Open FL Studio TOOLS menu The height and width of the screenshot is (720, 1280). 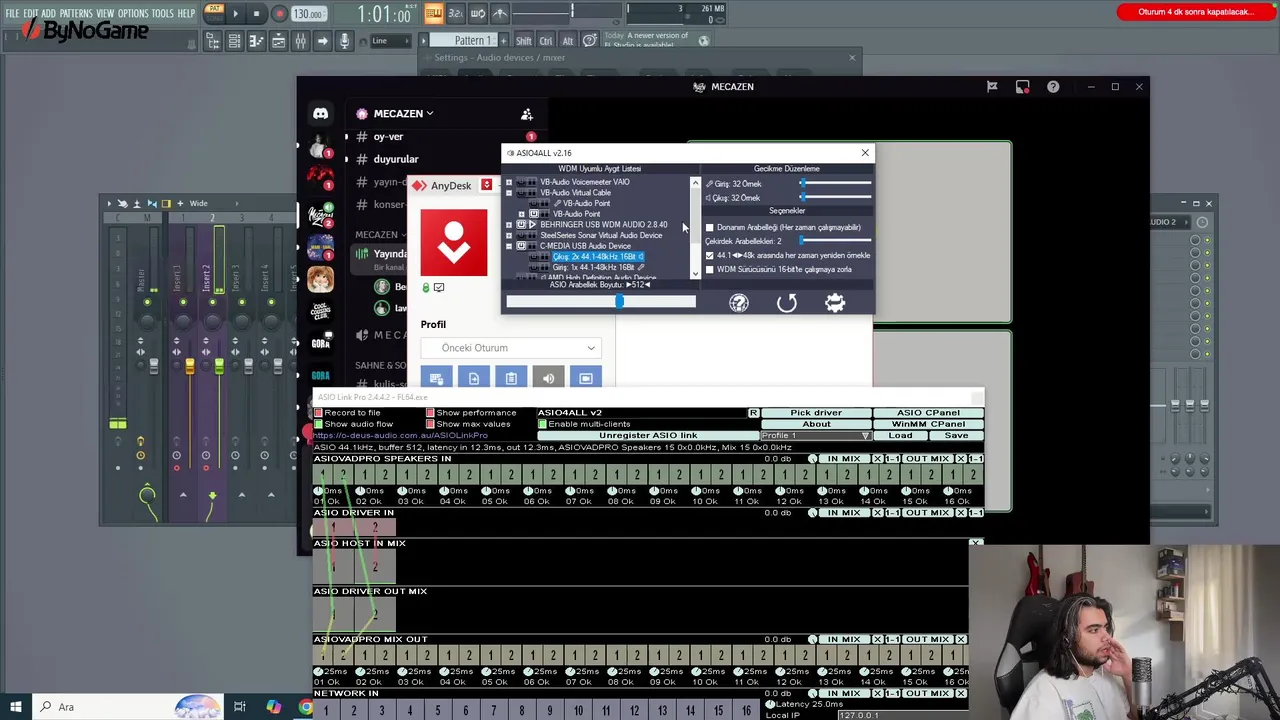(x=163, y=14)
